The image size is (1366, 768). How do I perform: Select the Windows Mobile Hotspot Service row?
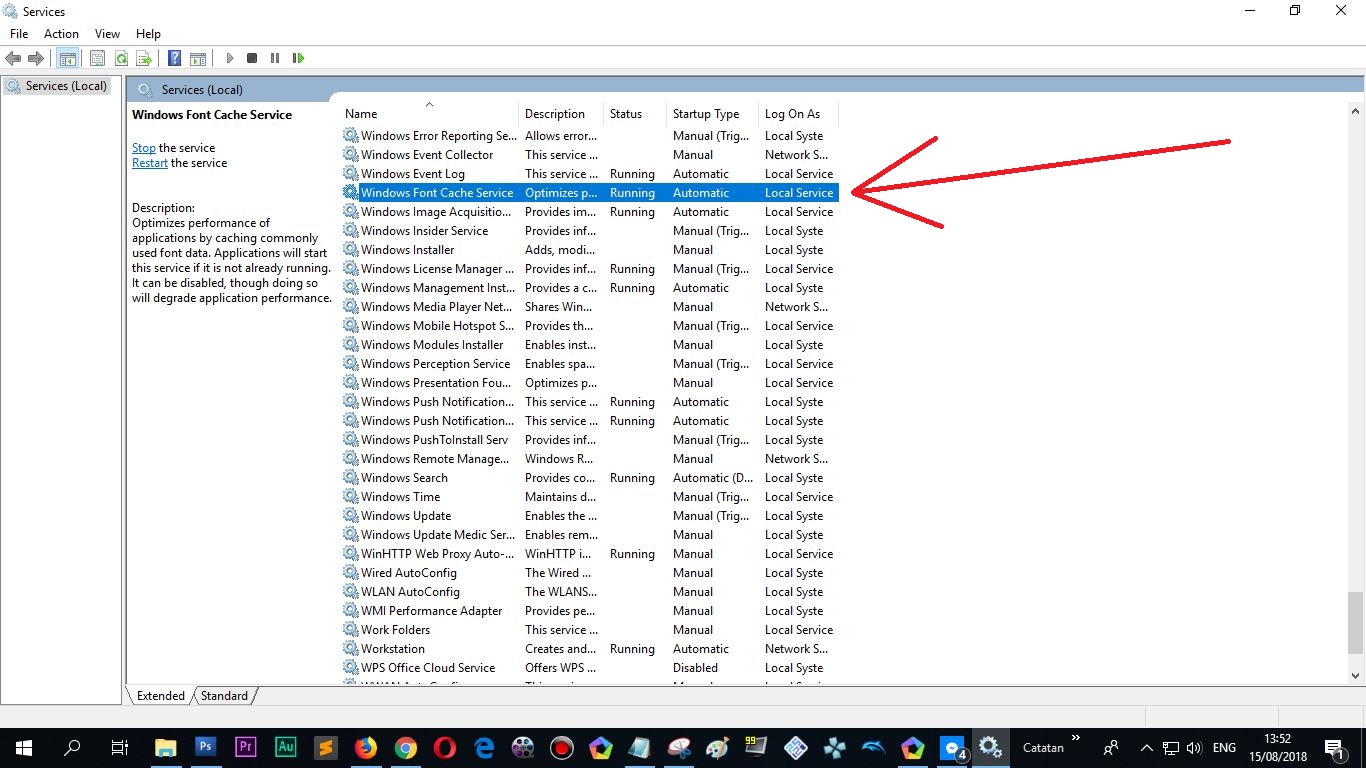point(590,326)
